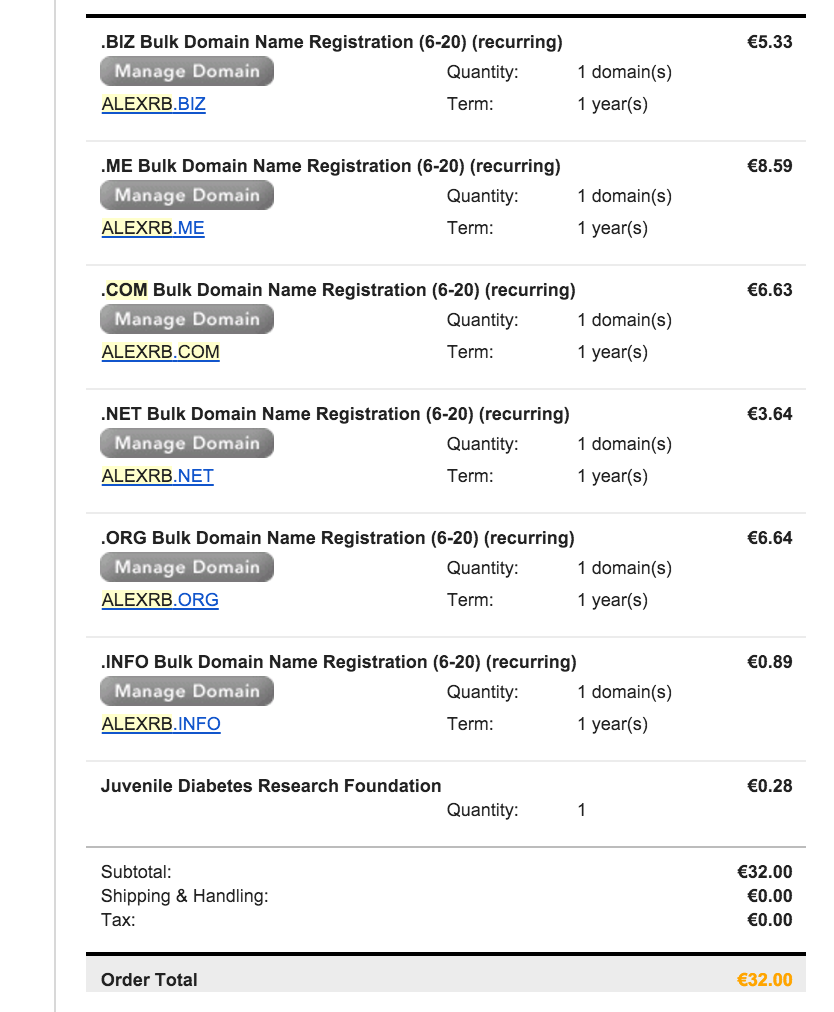The width and height of the screenshot is (834, 1012).
Task: Click Manage Domain button for .COM registration
Action: (x=186, y=319)
